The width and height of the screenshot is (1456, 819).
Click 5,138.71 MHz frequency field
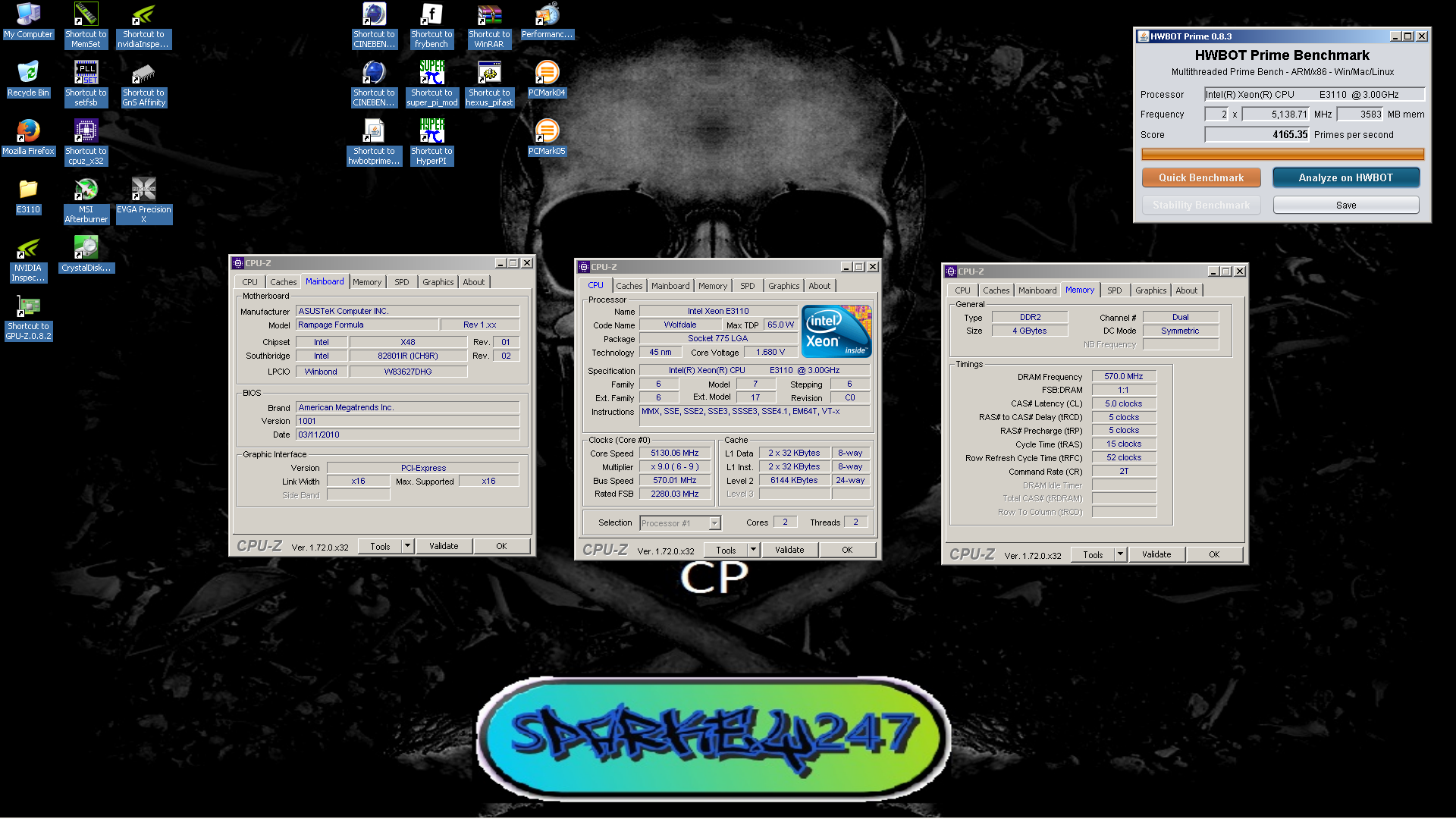(1276, 115)
